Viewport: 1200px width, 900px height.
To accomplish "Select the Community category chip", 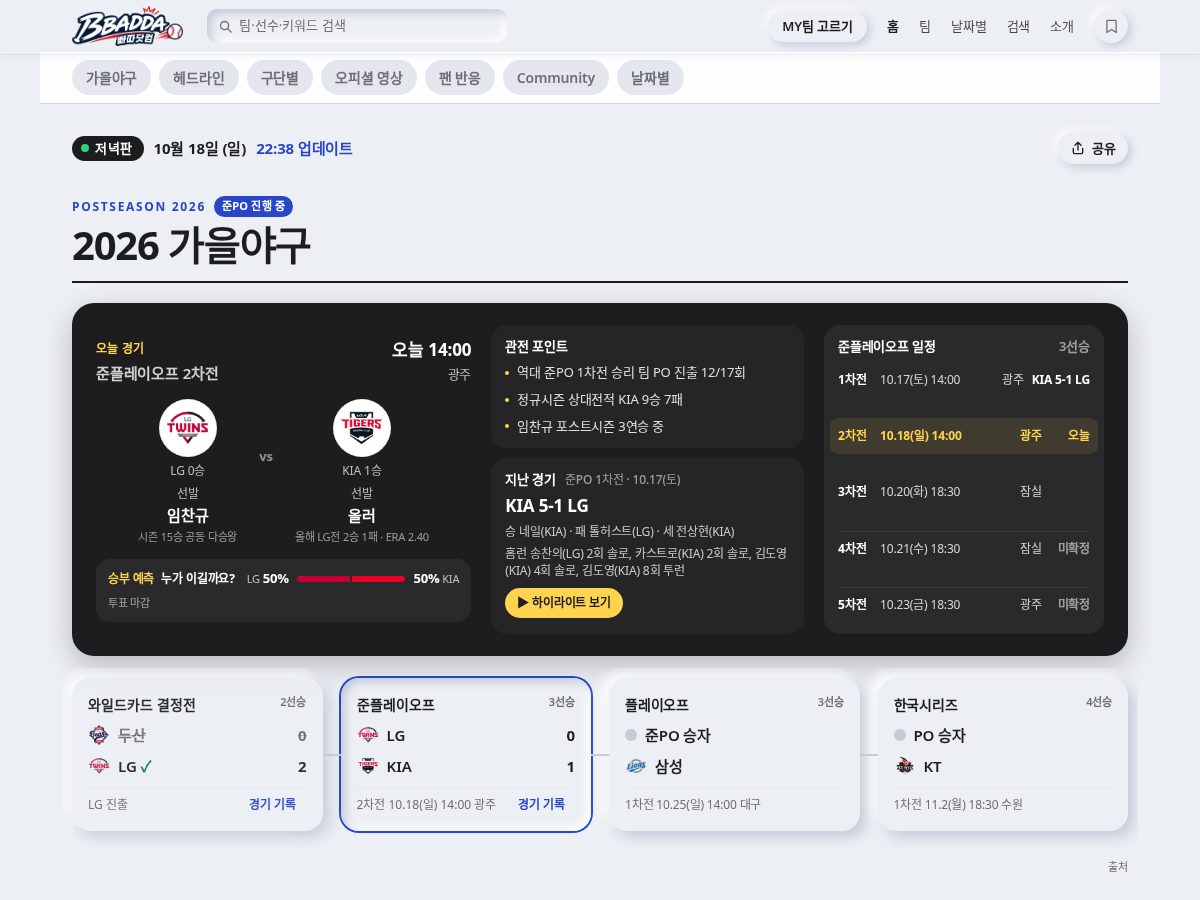I will click(556, 78).
